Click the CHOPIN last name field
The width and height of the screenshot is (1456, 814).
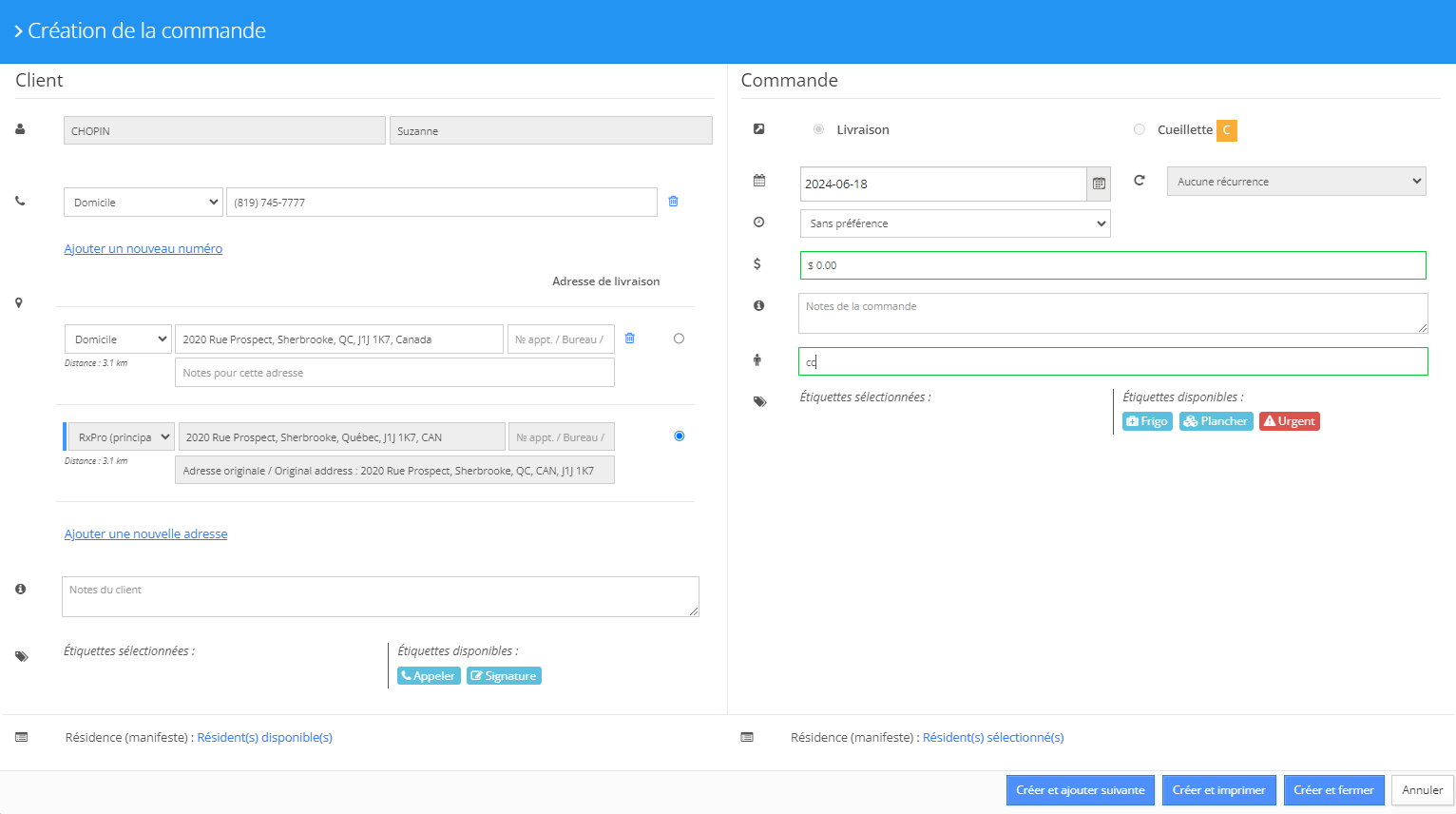[x=224, y=130]
